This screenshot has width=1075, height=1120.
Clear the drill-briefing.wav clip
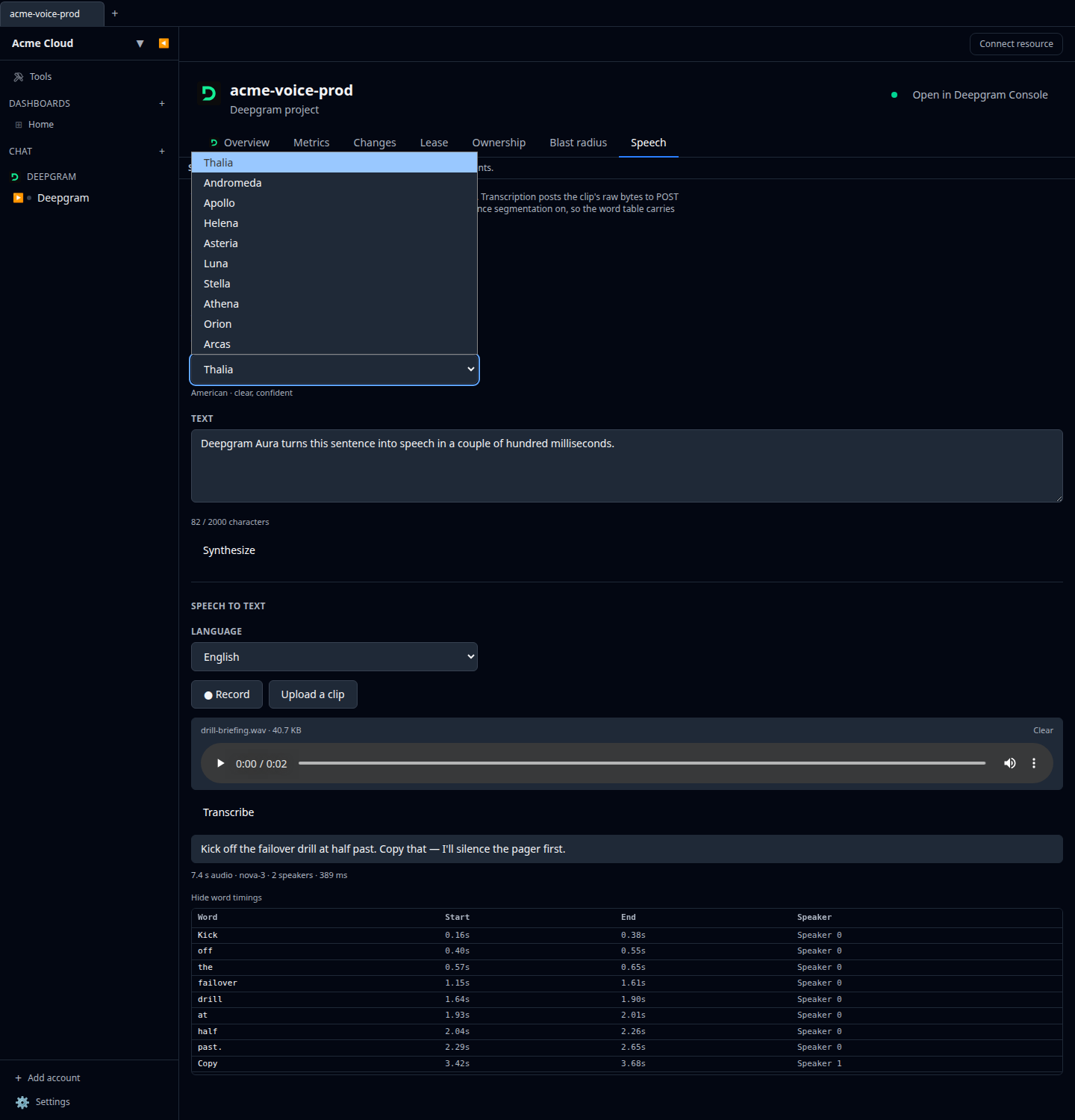1043,730
